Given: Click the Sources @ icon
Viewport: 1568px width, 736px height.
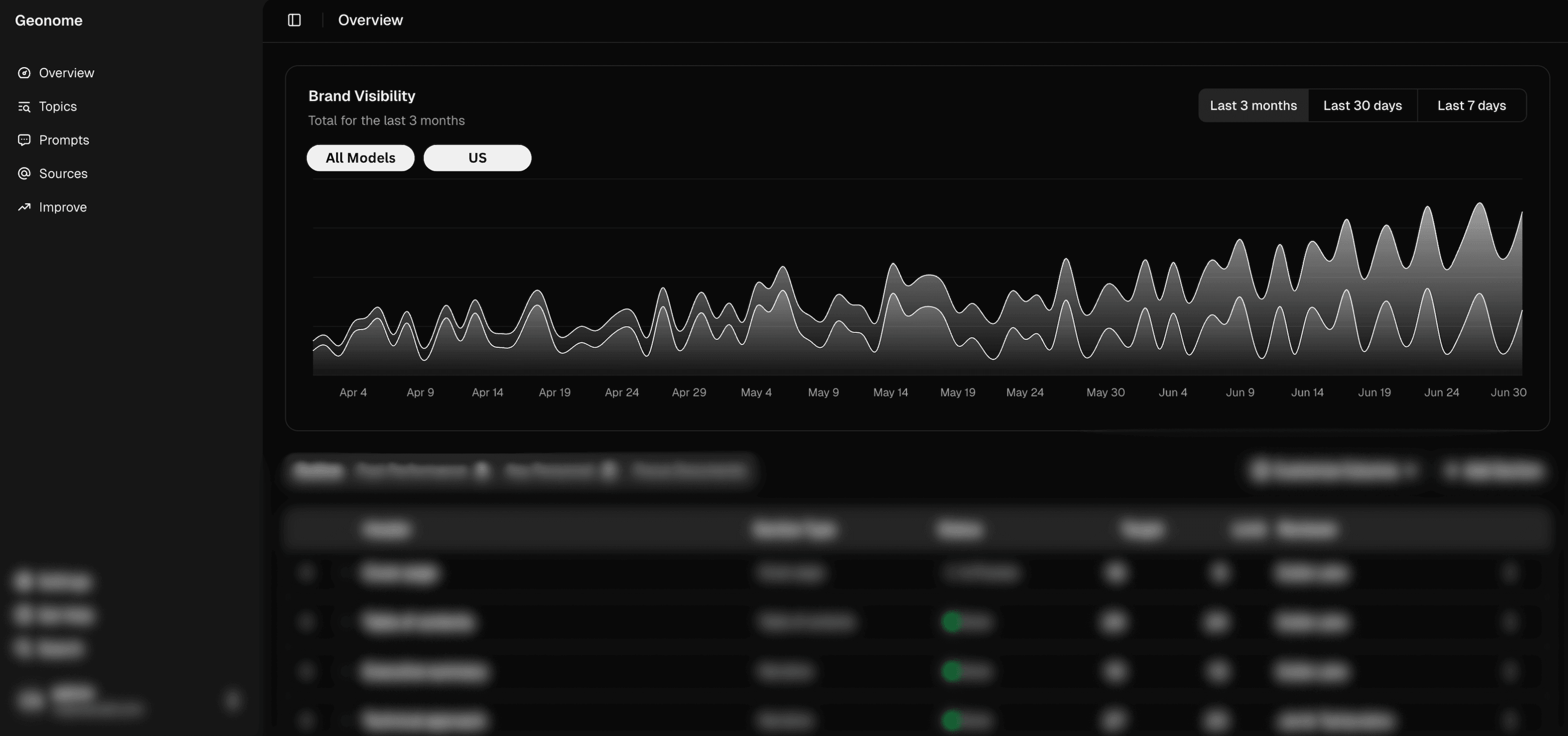Looking at the screenshot, I should tap(24, 173).
